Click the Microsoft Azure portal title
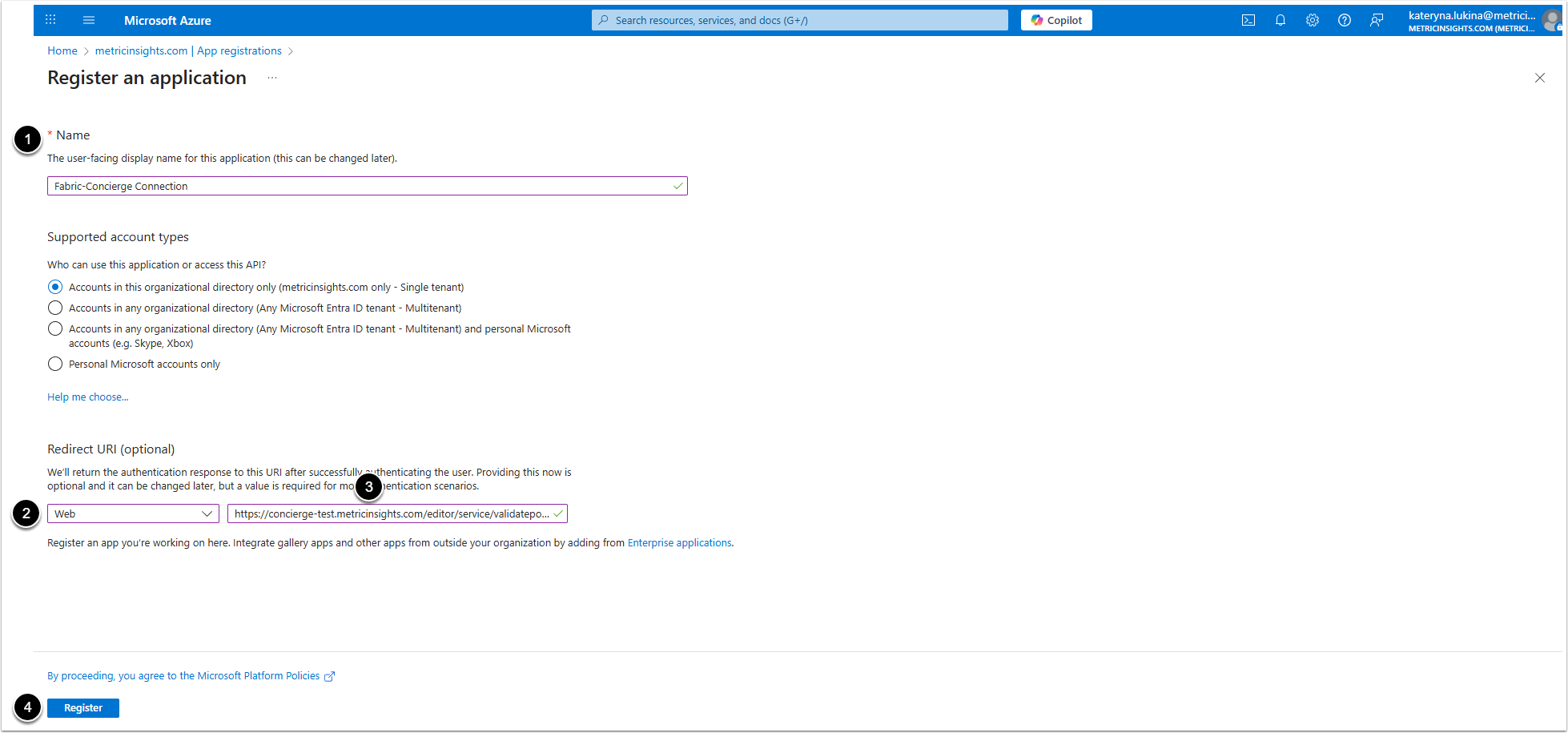This screenshot has width=1568, height=733. coord(167,20)
